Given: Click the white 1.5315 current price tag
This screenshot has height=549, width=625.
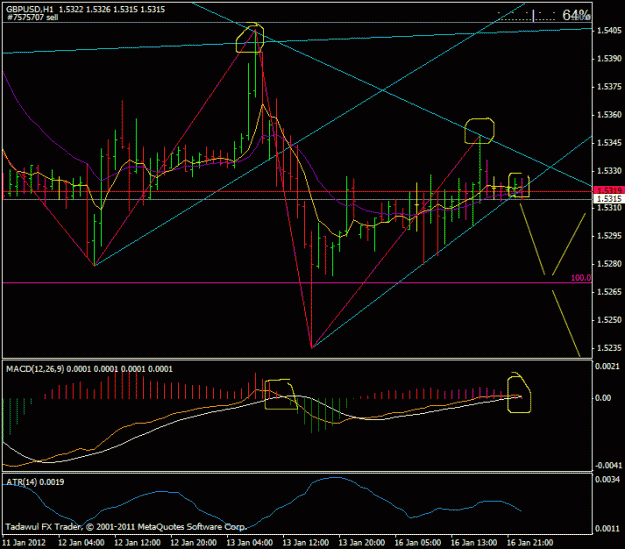Looking at the screenshot, I should [609, 199].
